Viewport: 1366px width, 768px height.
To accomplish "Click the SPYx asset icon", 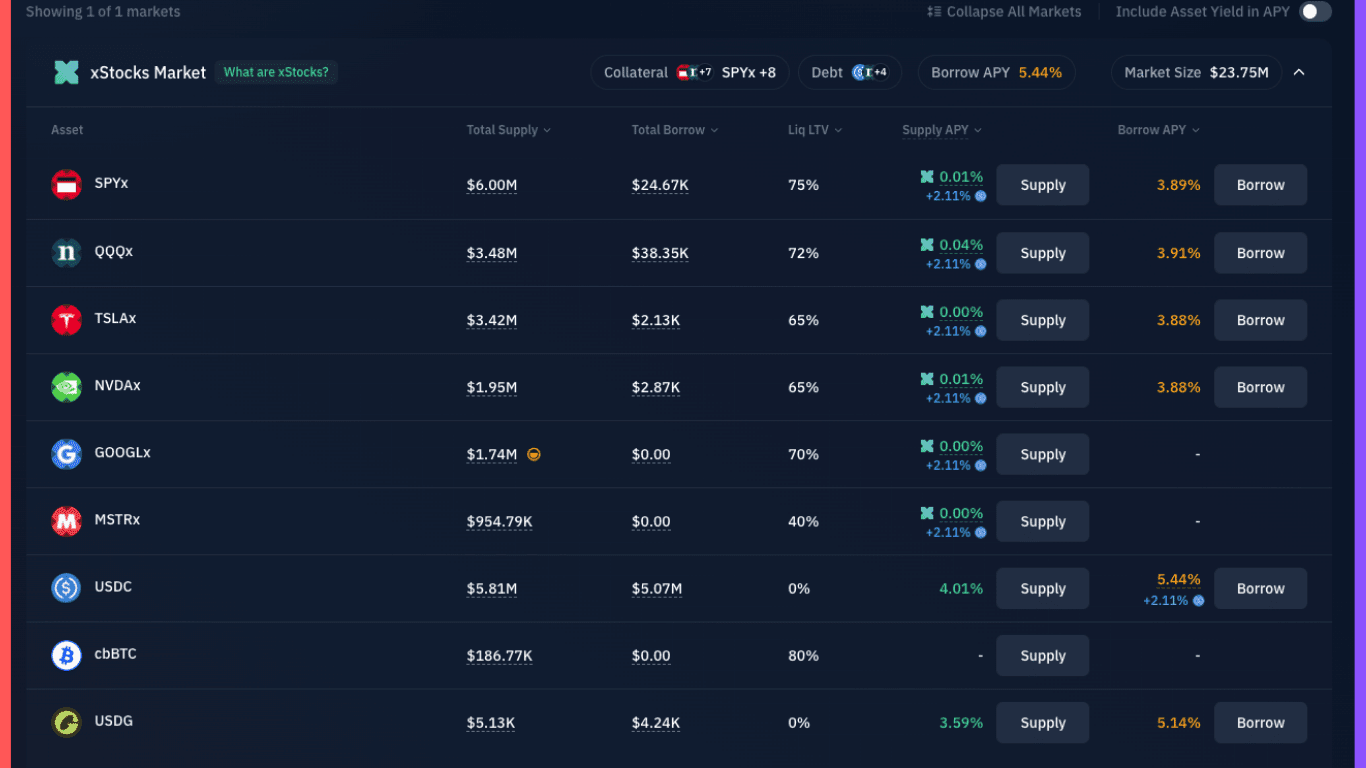I will click(66, 184).
